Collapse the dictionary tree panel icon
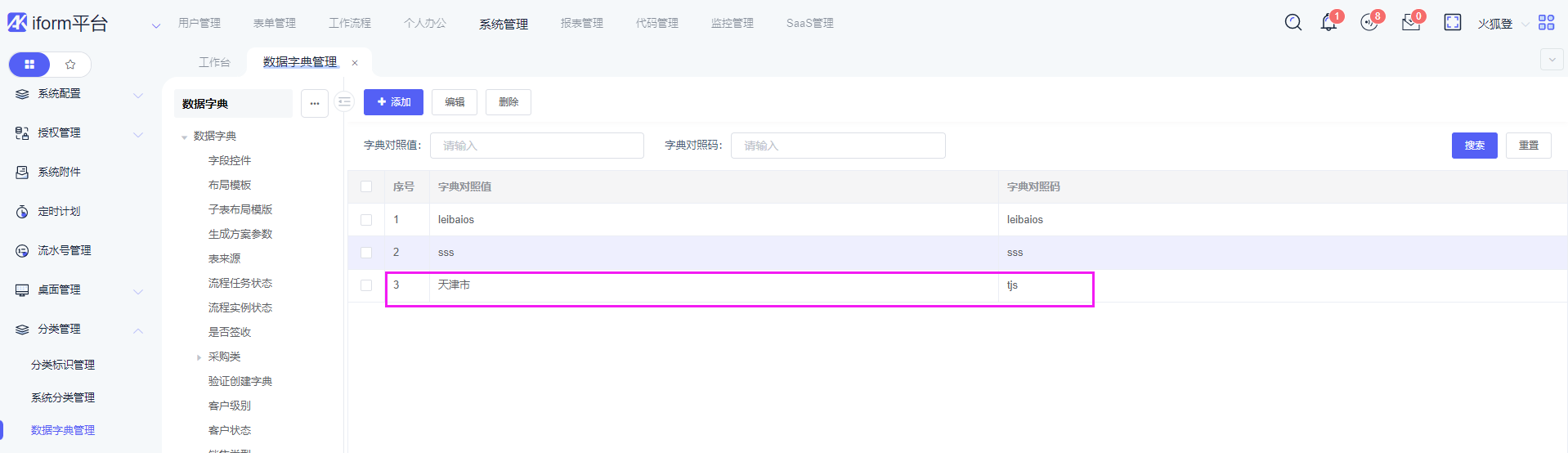Viewport: 1568px width, 453px height. click(x=344, y=102)
